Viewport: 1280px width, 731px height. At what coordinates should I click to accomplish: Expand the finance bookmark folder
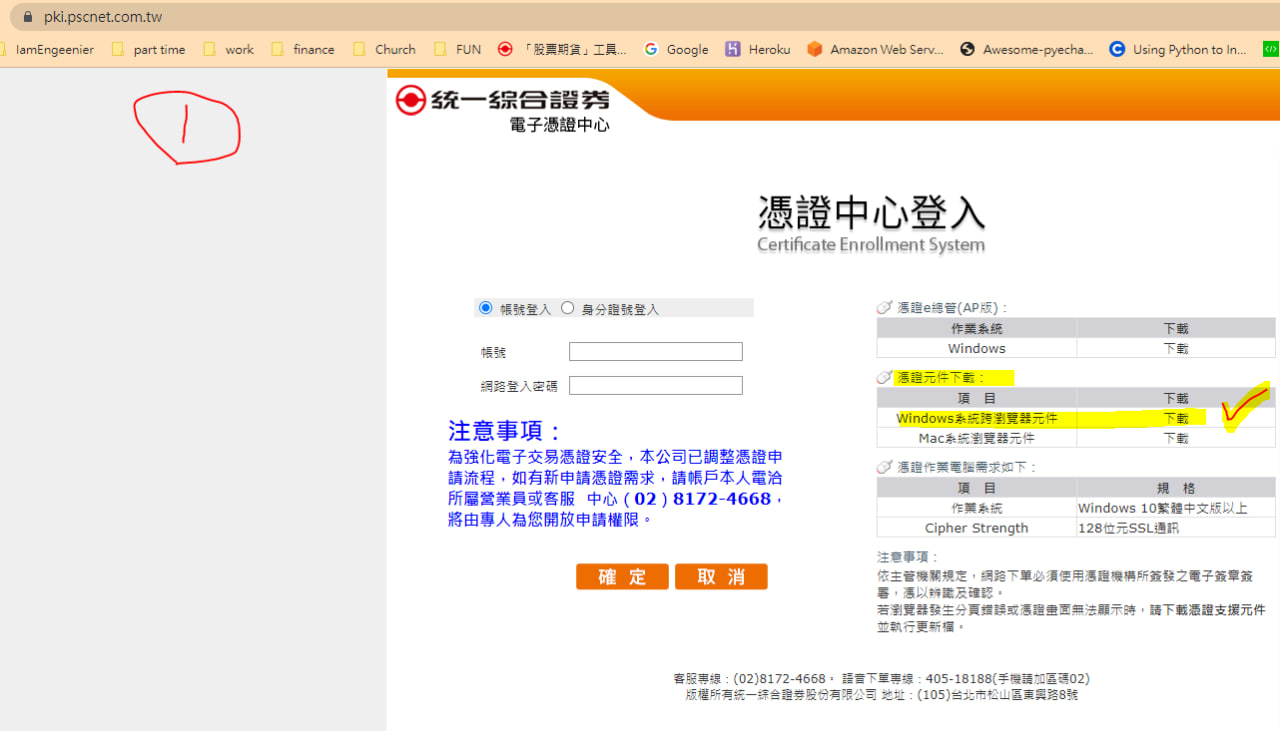pos(303,49)
